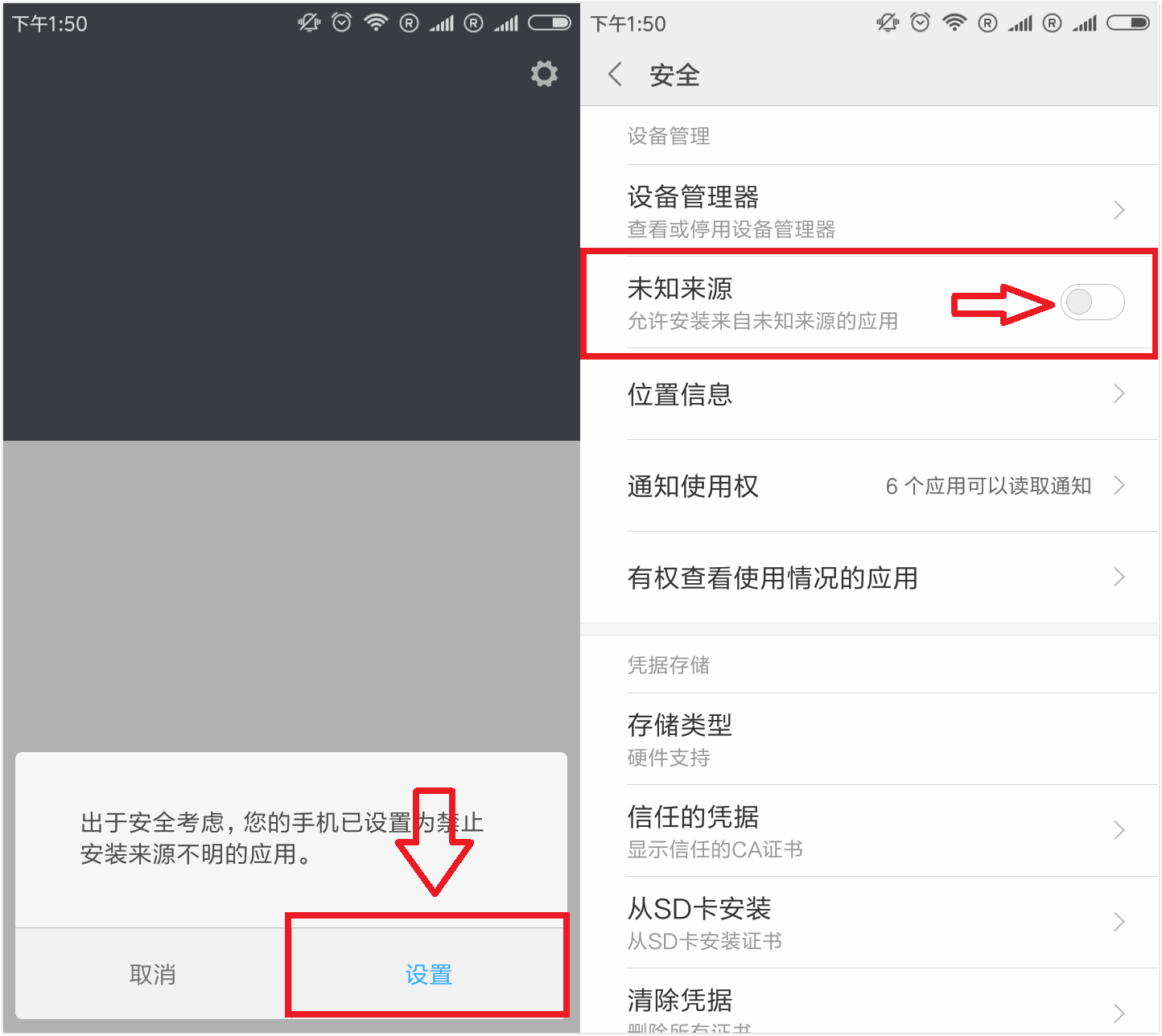Click the 取消 button in dialog
Viewport: 1162px width, 1036px height.
[x=152, y=974]
